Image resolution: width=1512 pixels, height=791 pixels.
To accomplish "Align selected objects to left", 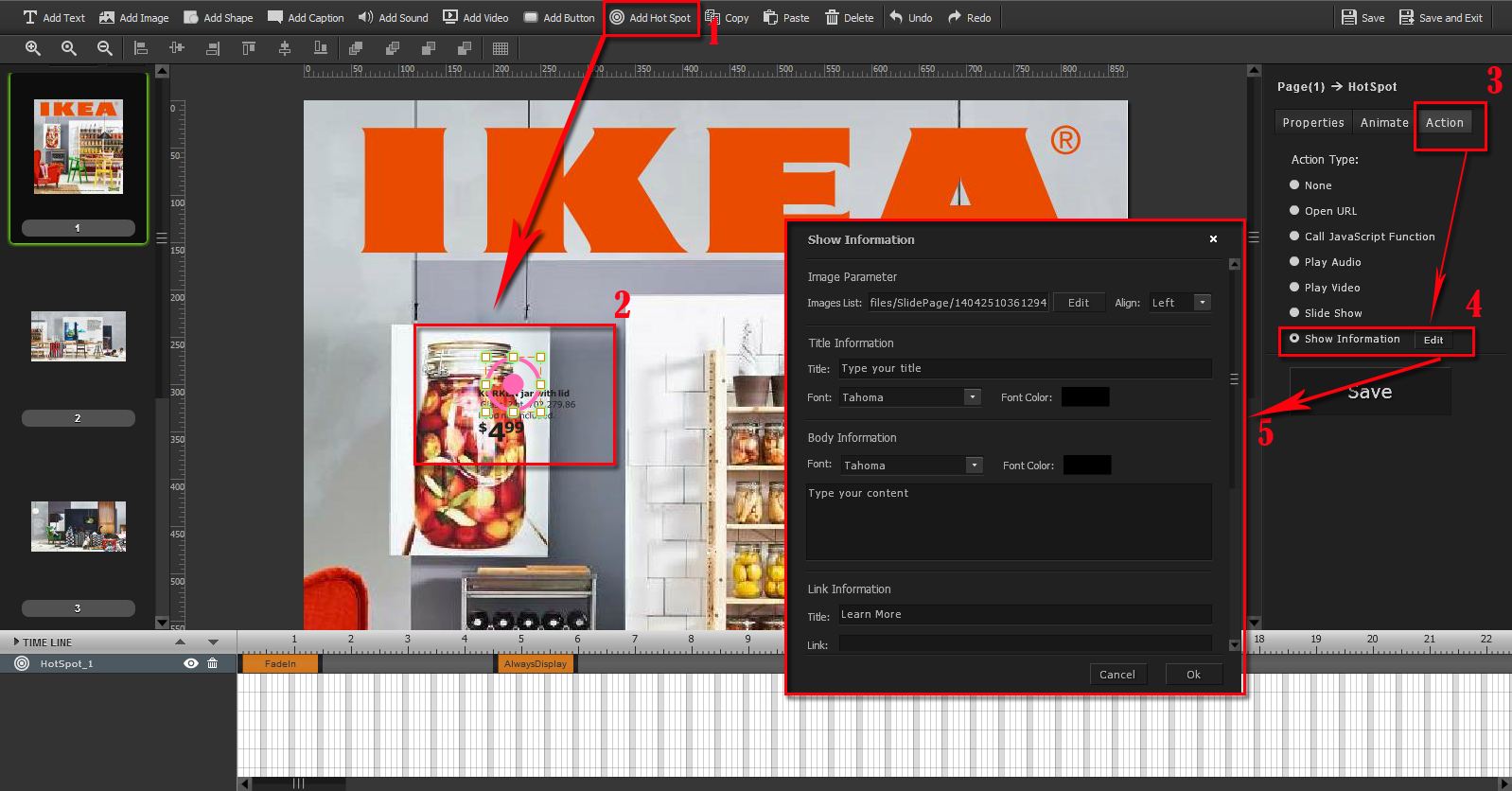I will coord(141,48).
